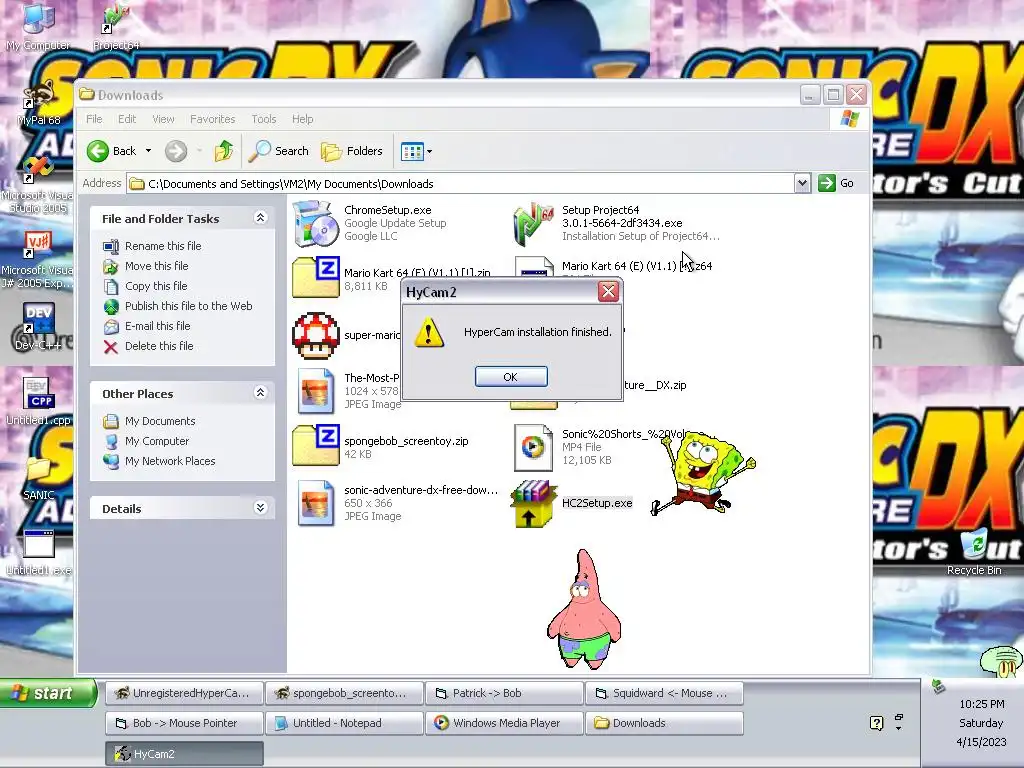Click the Forward arrow icon

[x=175, y=151]
